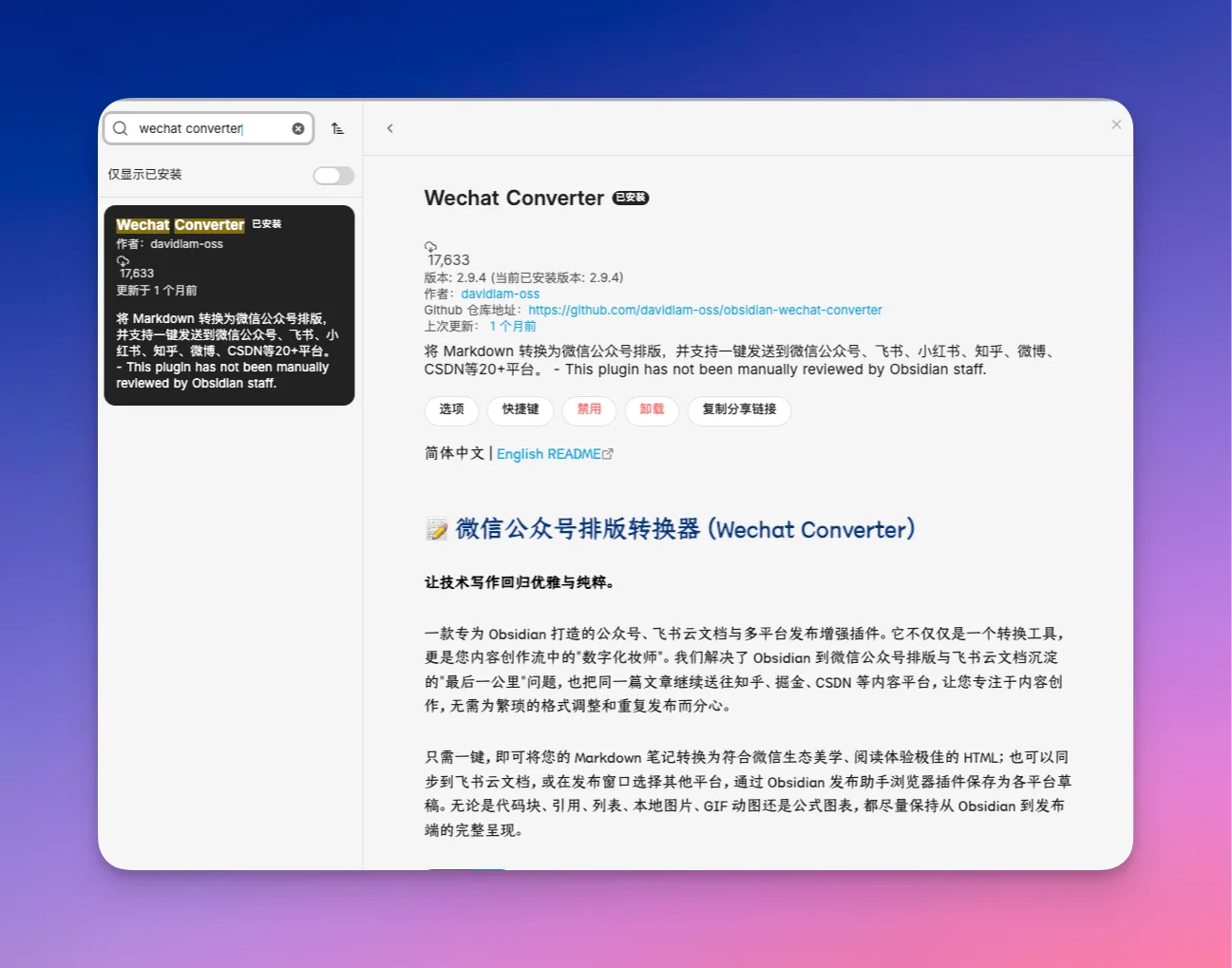
Task: Click the 版本: 2.9.4 version text
Action: click(x=523, y=277)
